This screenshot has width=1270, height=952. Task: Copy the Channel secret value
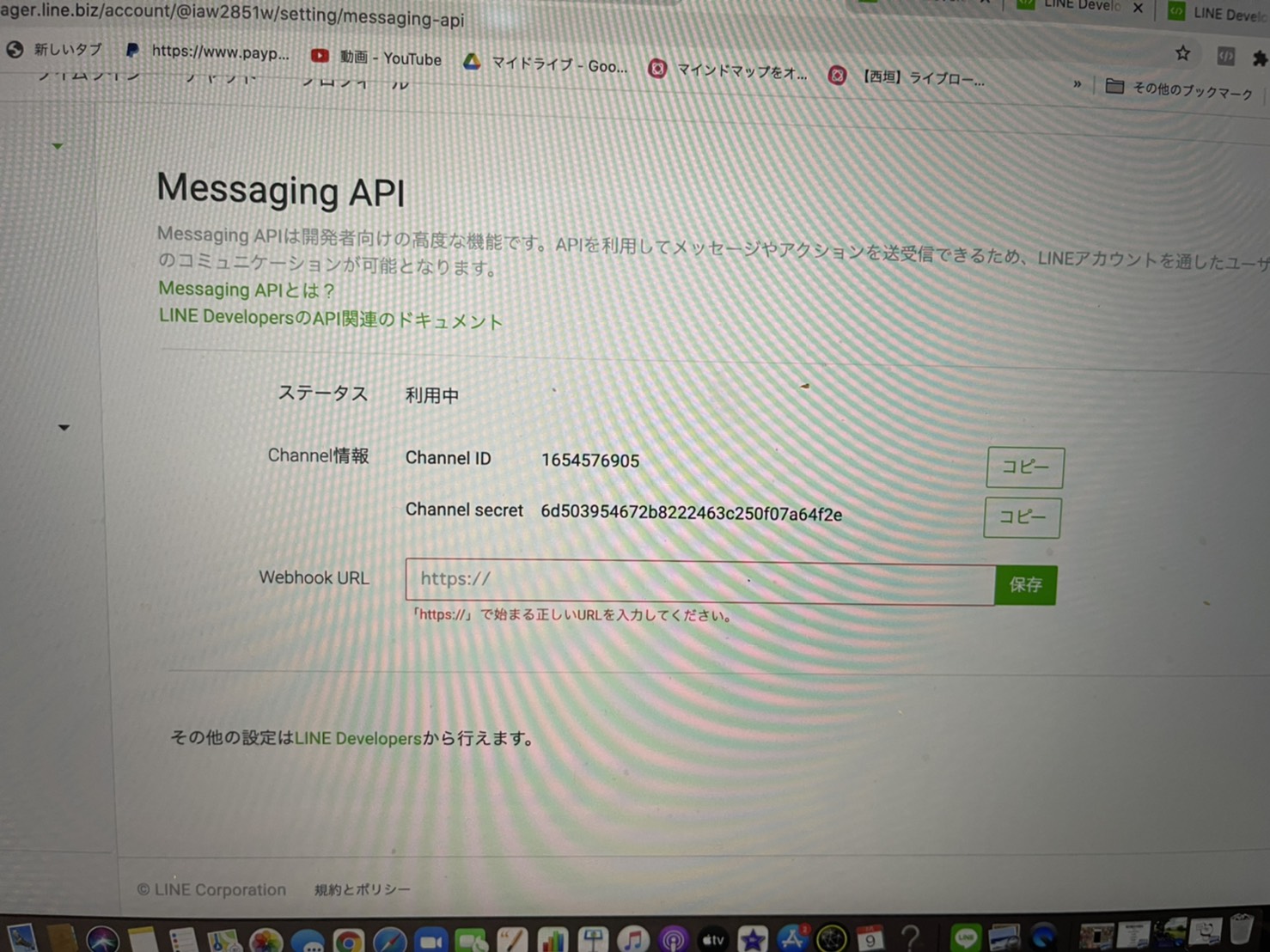(x=1023, y=517)
